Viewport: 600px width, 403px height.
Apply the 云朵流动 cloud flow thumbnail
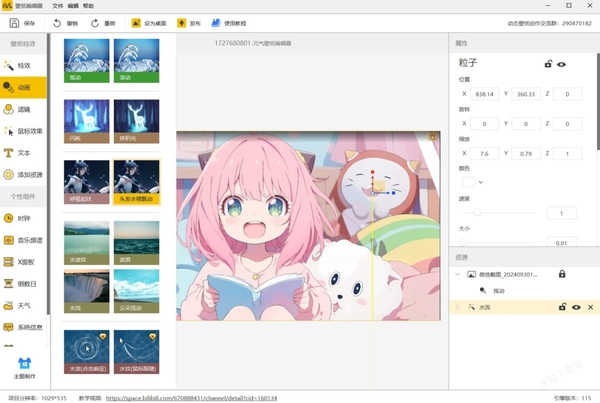click(137, 291)
